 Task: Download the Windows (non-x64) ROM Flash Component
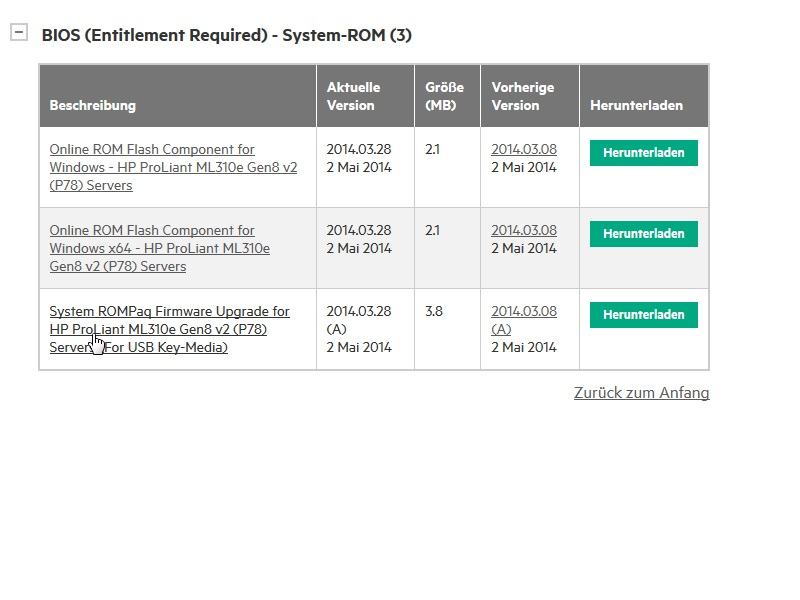643,153
